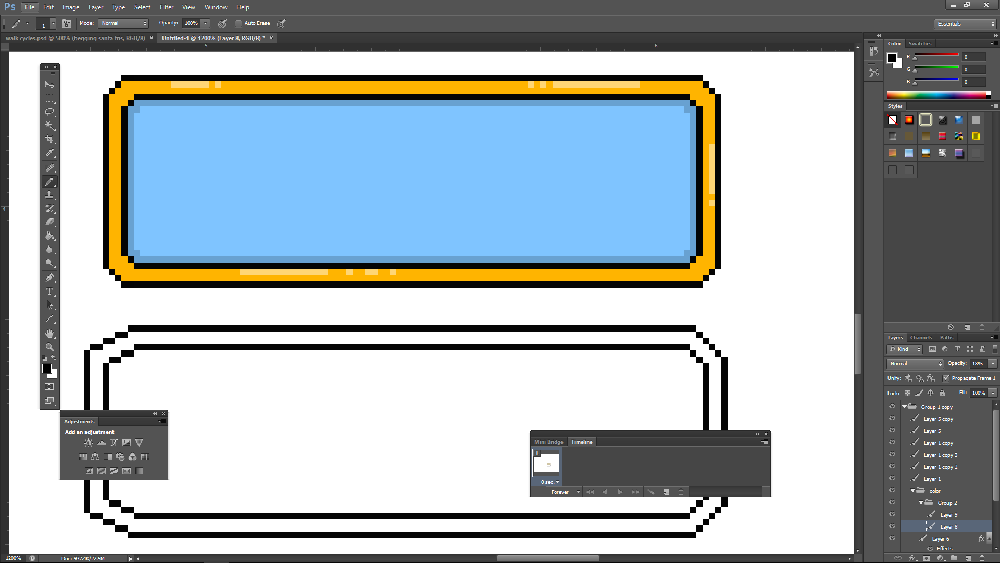Switch to the Channels tab
Image resolution: width=1000 pixels, height=563 pixels.
point(920,337)
